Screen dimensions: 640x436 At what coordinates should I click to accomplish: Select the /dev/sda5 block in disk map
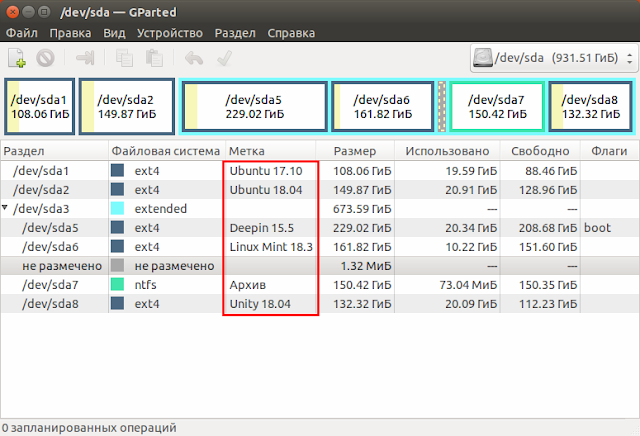click(254, 107)
